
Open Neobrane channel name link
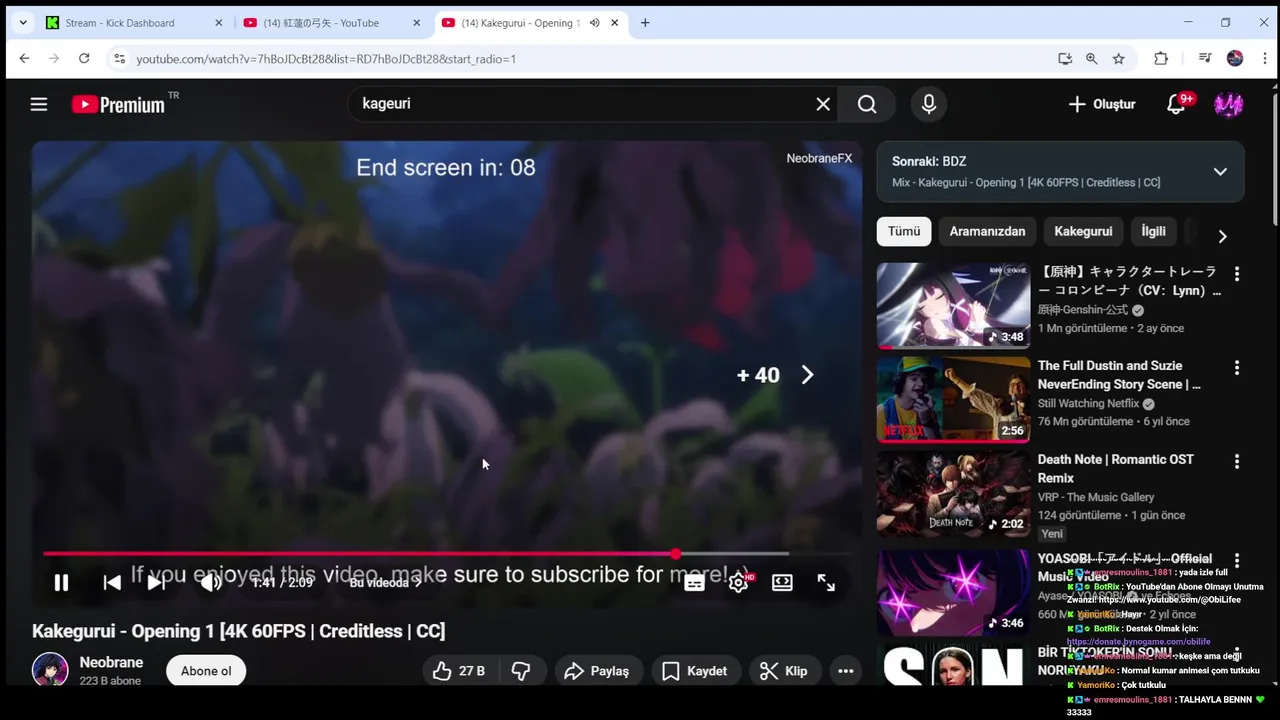(111, 662)
